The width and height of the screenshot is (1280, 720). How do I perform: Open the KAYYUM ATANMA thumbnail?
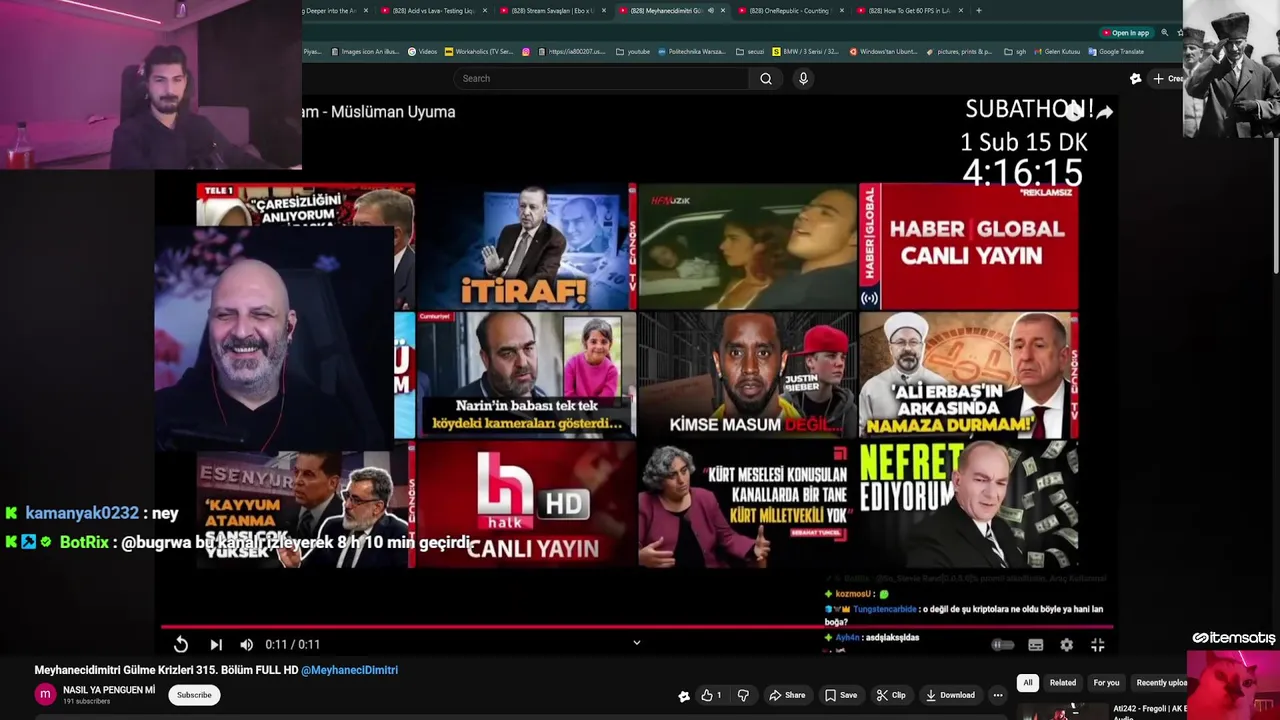[305, 508]
